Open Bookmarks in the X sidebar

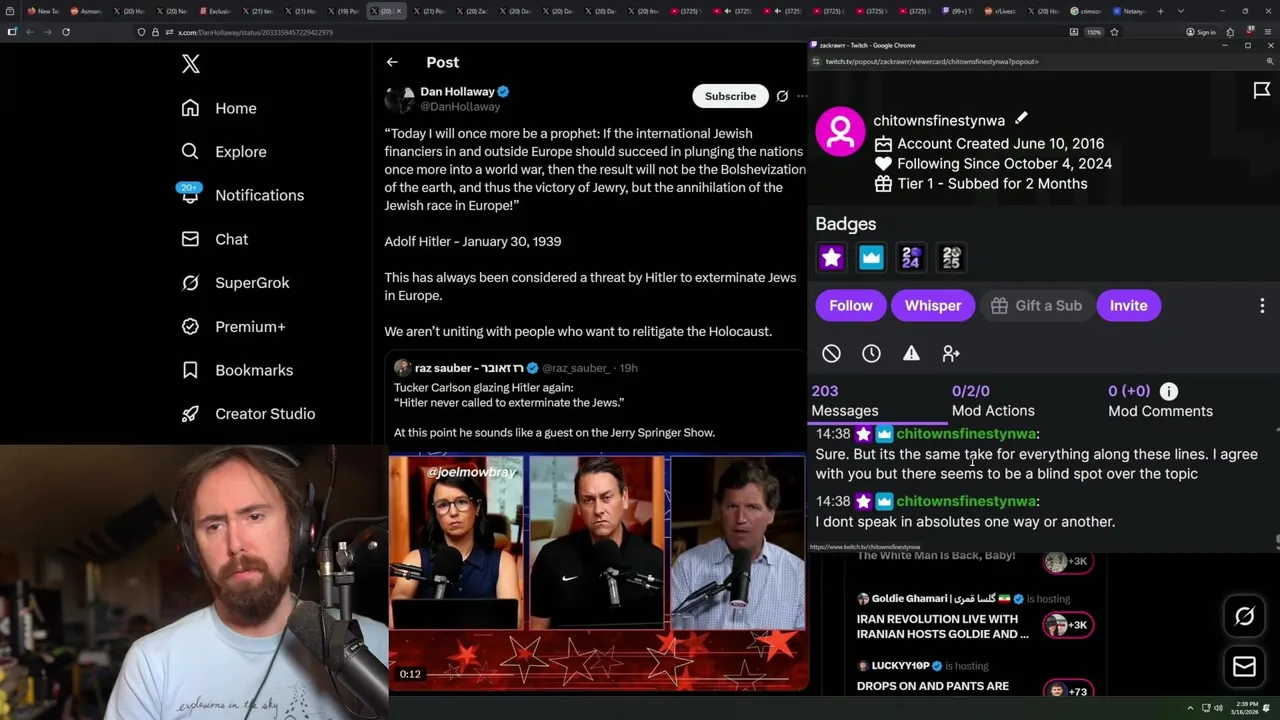[237, 370]
